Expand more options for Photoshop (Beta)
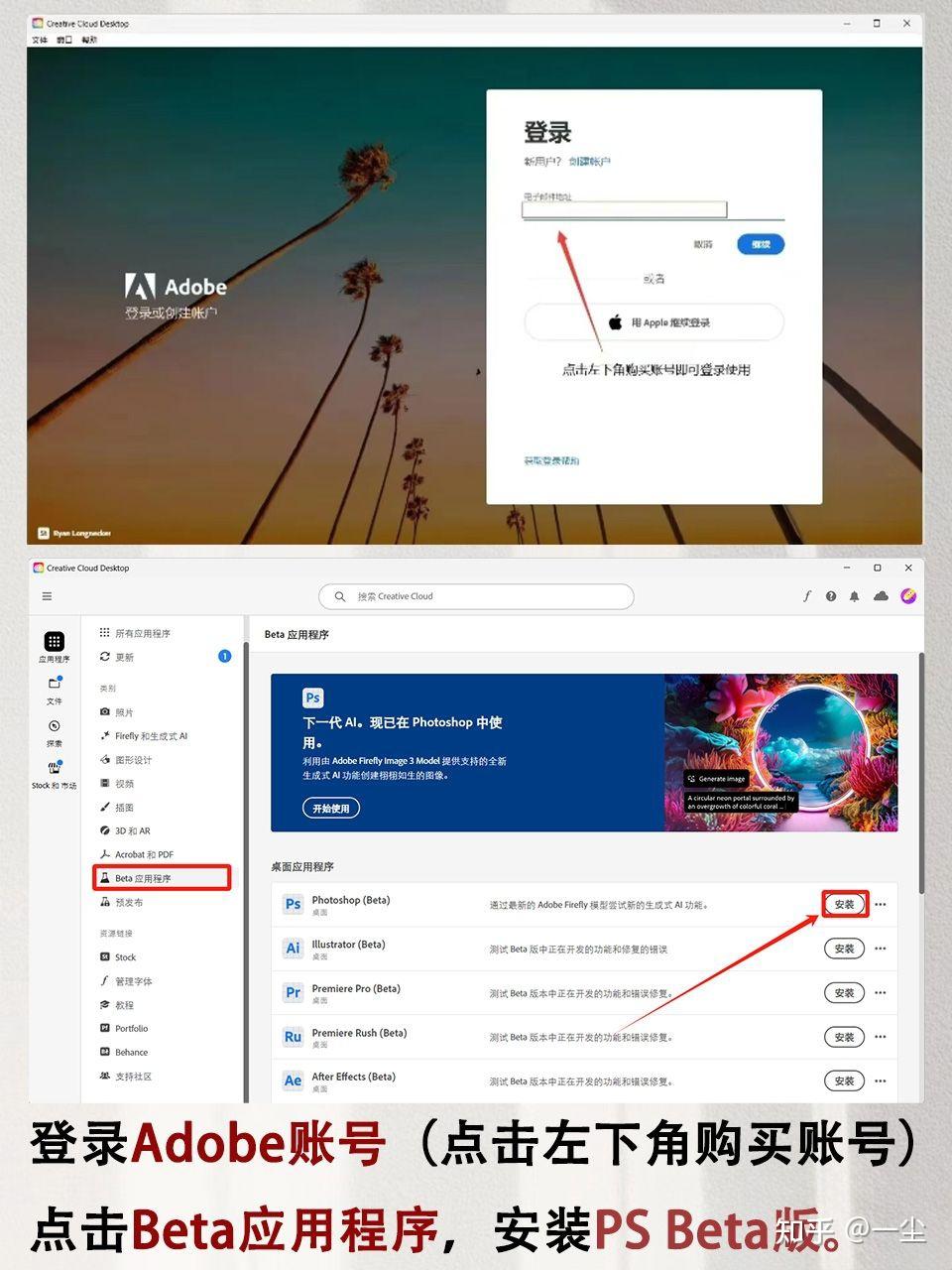Viewport: 952px width, 1270px height. tap(881, 905)
